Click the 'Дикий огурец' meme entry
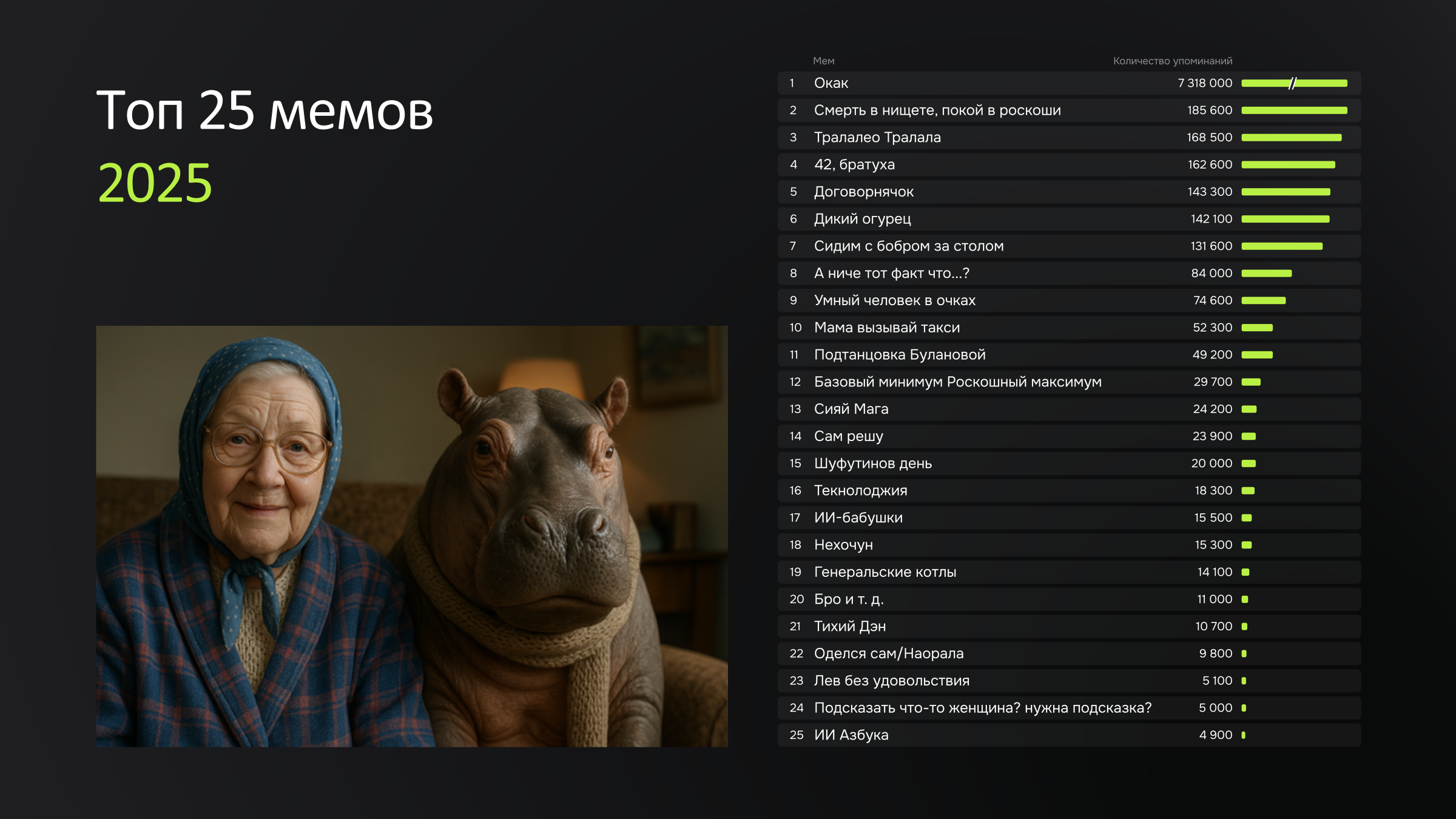The height and width of the screenshot is (819, 1456). point(862,219)
